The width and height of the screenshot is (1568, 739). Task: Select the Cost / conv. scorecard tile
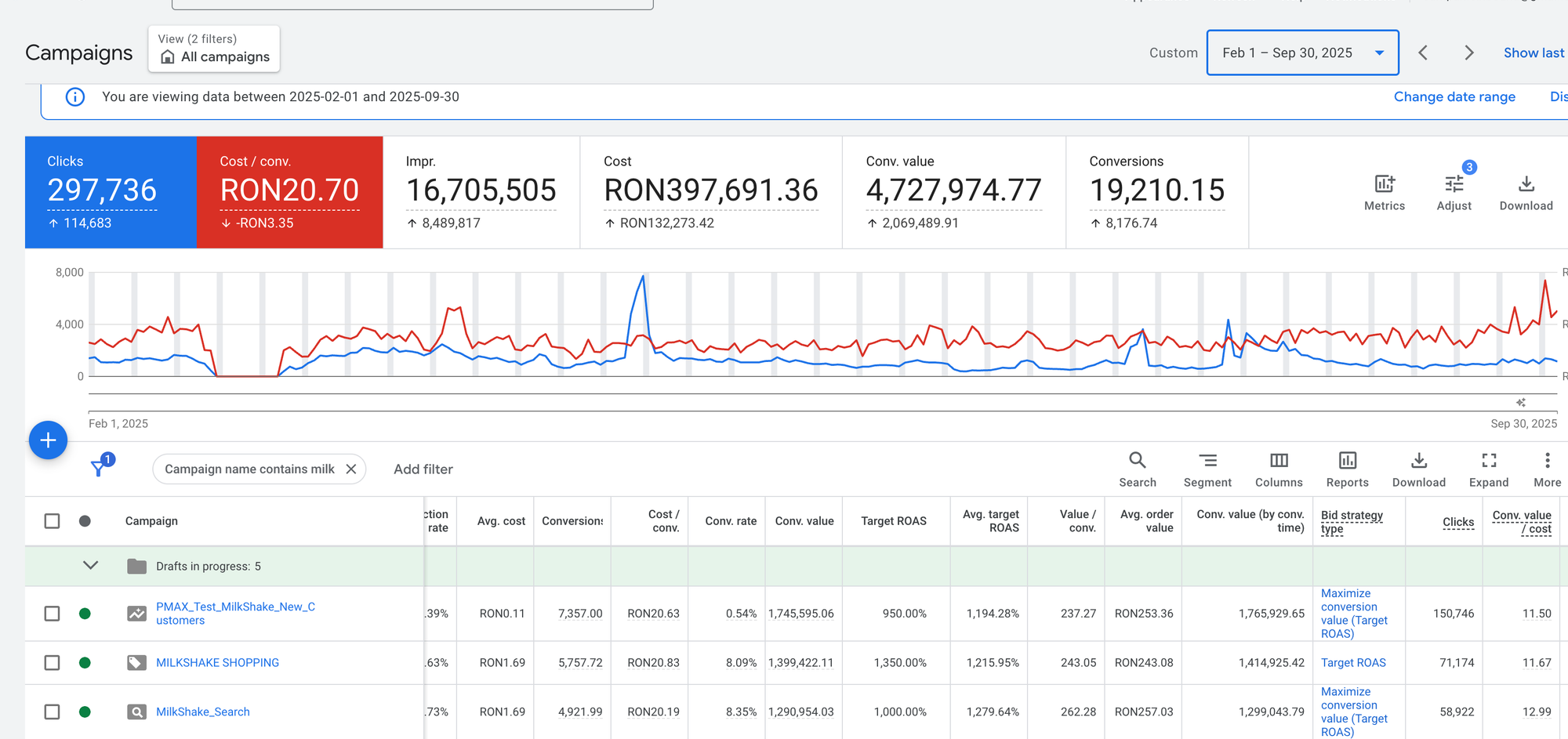289,192
